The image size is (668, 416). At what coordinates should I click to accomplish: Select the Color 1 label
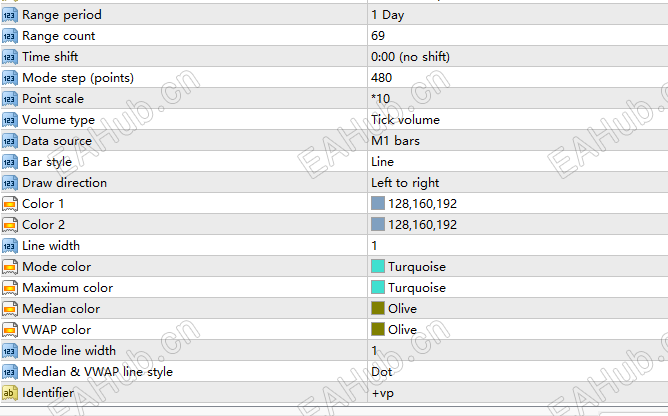[43, 204]
